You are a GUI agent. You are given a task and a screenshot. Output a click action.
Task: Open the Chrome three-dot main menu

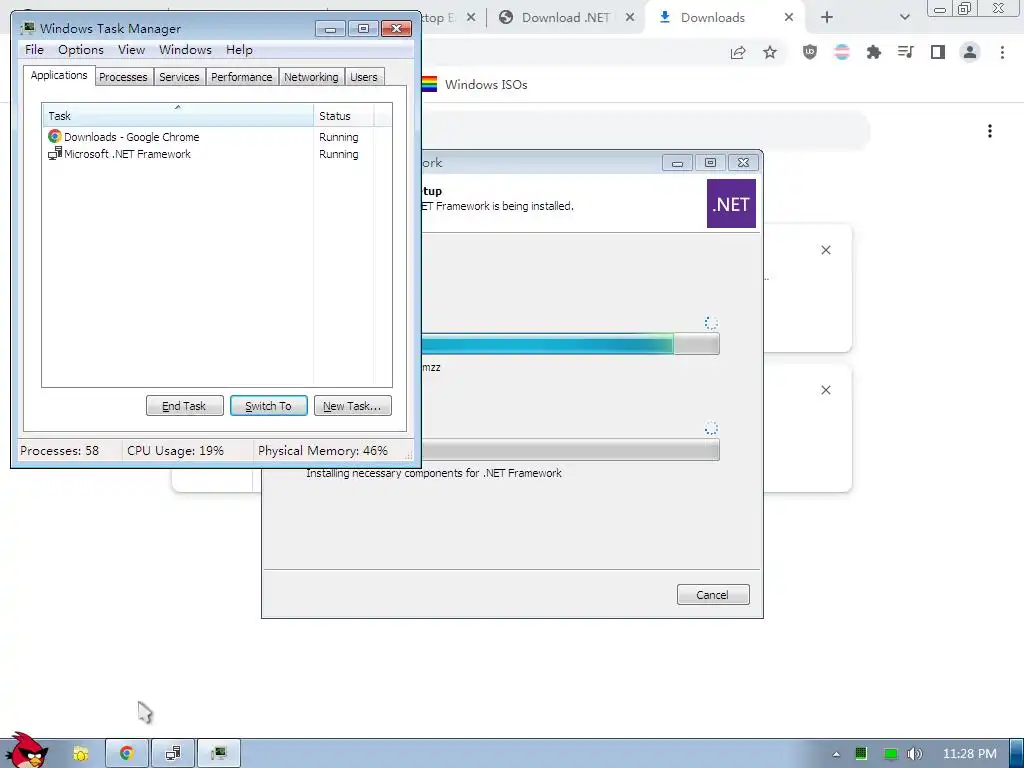[1002, 52]
